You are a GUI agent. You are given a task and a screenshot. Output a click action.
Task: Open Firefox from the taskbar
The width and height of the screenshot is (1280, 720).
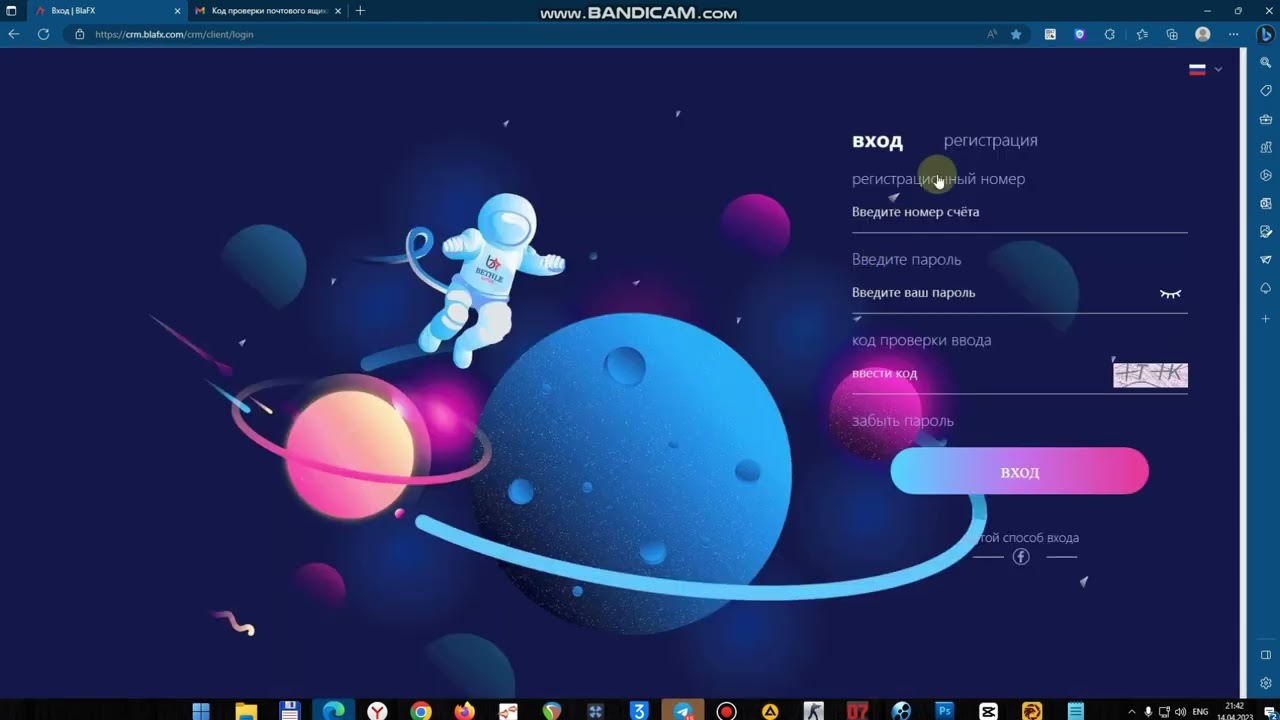point(465,711)
